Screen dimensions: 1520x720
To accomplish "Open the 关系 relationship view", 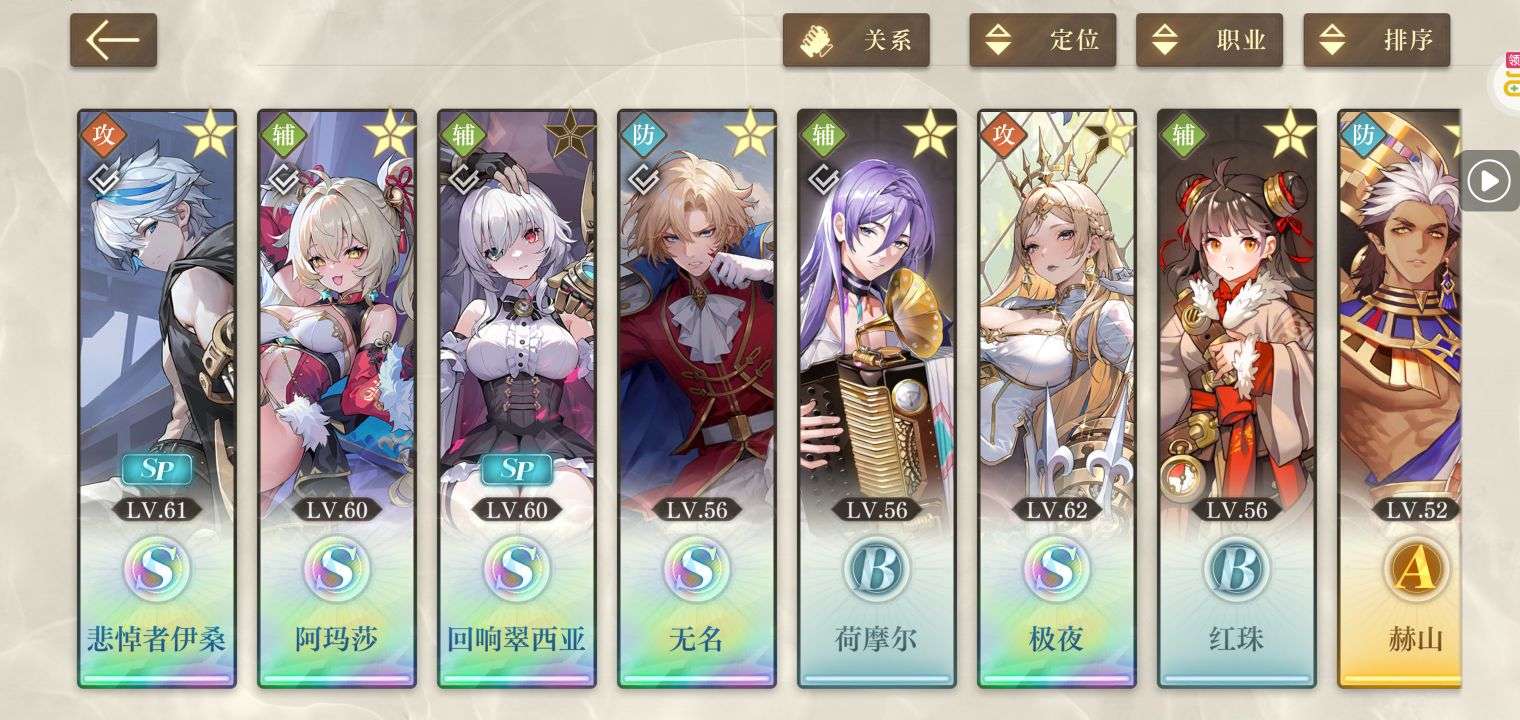I will click(x=856, y=40).
